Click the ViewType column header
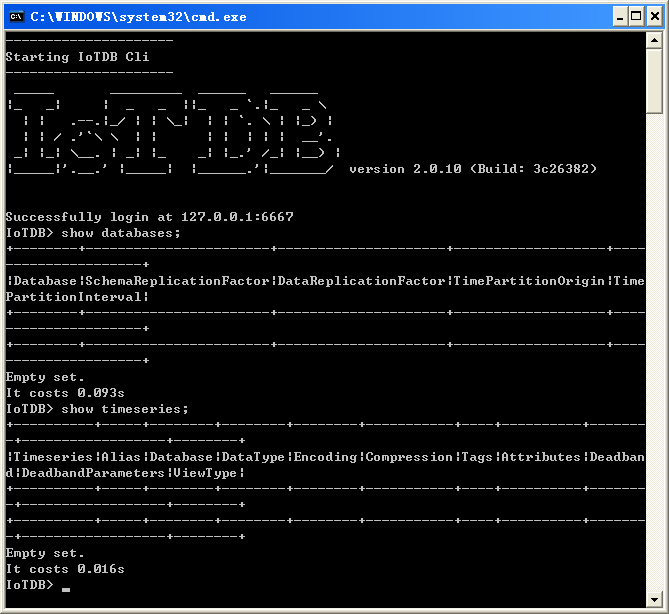The width and height of the screenshot is (669, 614). 205,473
